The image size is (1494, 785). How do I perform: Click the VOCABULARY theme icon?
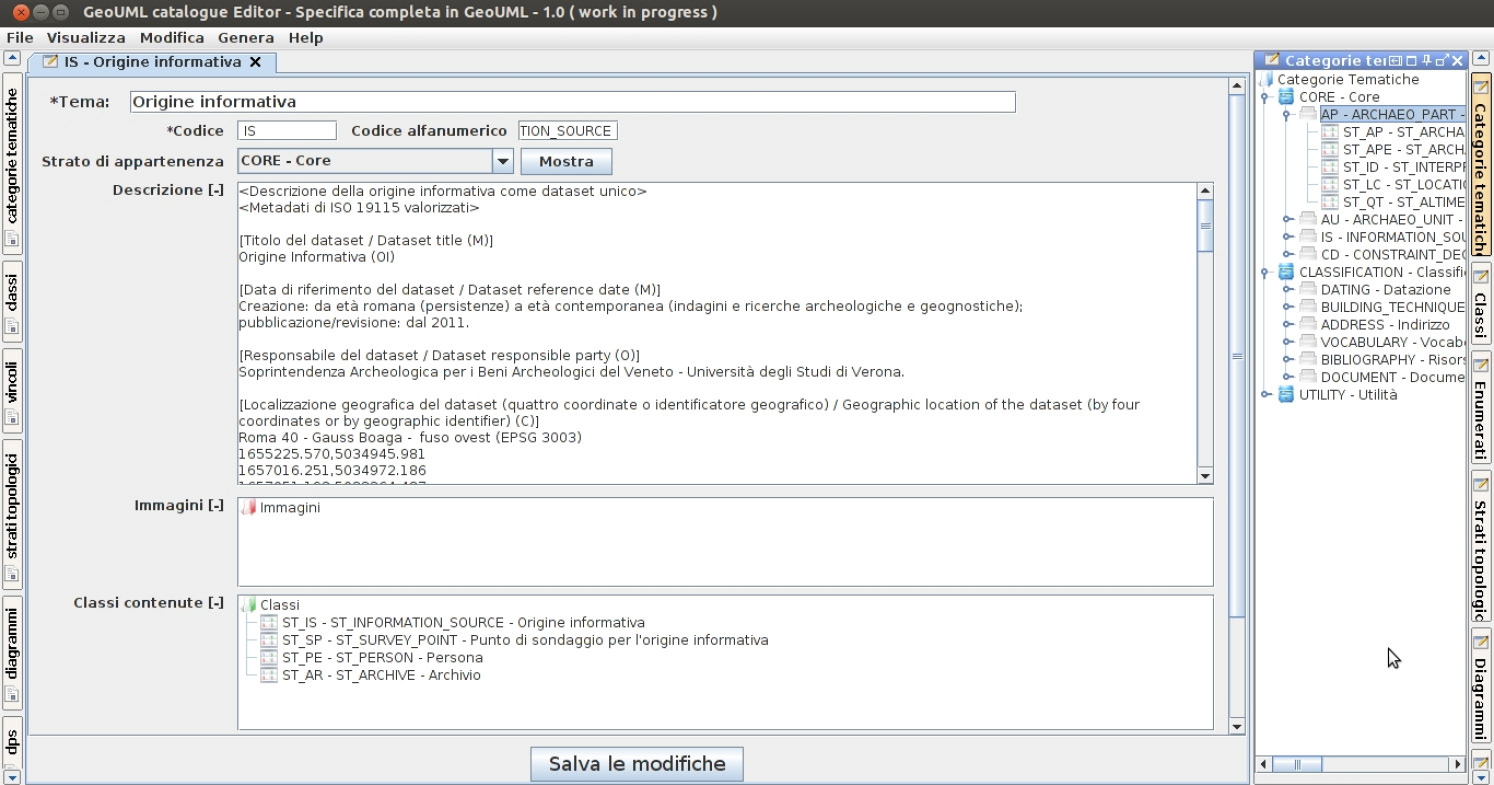tap(1308, 342)
